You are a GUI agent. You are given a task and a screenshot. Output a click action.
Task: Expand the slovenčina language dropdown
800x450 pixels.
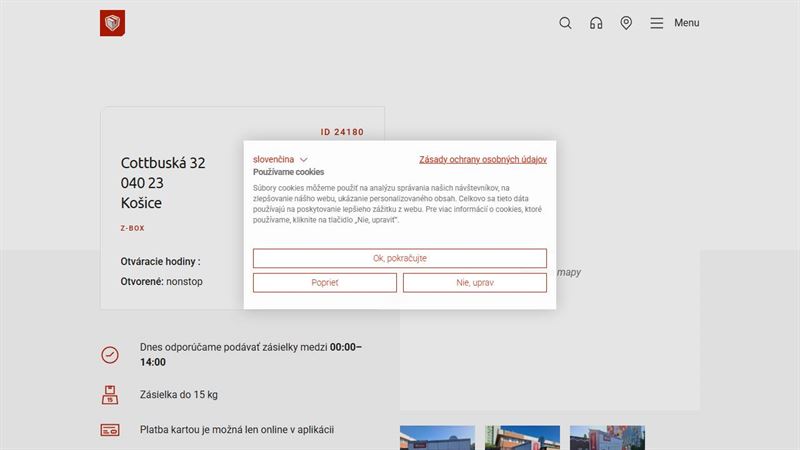coord(280,159)
